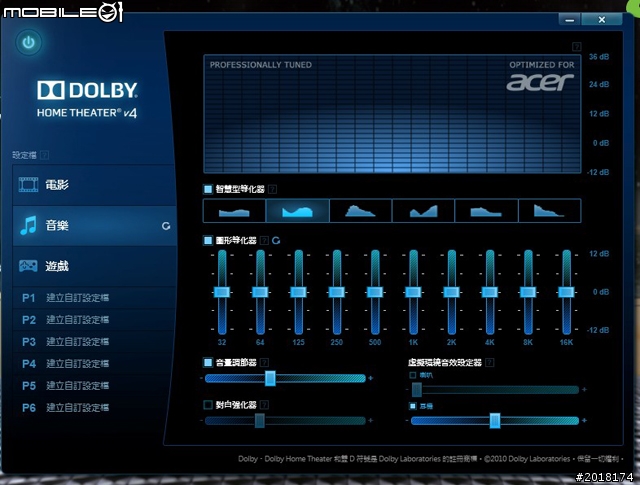Click the 250 Hz equalizer slider handle
Viewport: 640px width, 485px height.
tap(337, 292)
